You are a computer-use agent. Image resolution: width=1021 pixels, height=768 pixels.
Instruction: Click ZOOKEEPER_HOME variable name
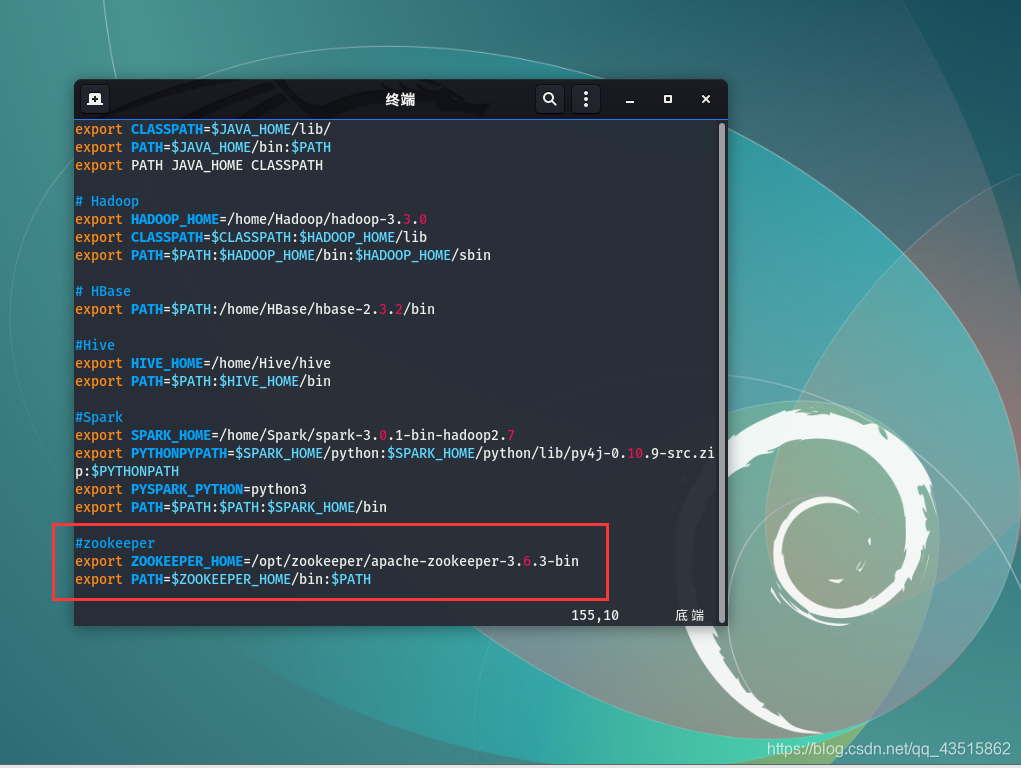(187, 562)
